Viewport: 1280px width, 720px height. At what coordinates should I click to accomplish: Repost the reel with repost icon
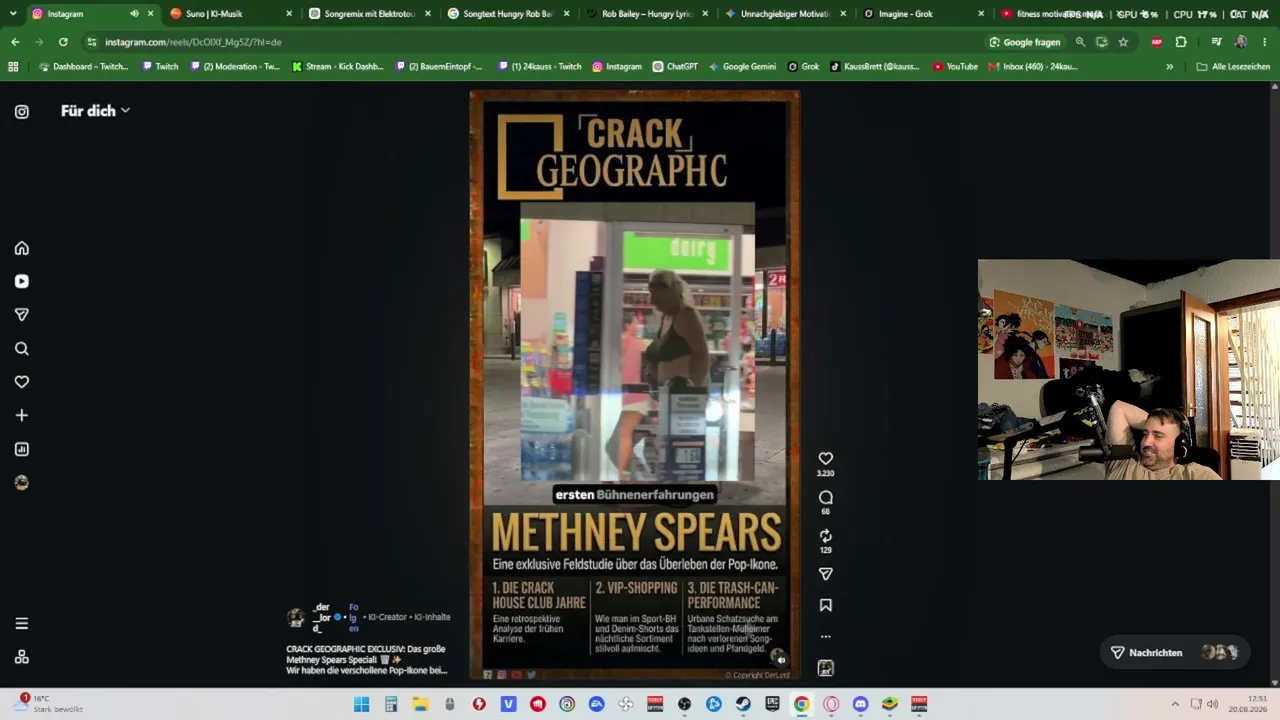[826, 536]
